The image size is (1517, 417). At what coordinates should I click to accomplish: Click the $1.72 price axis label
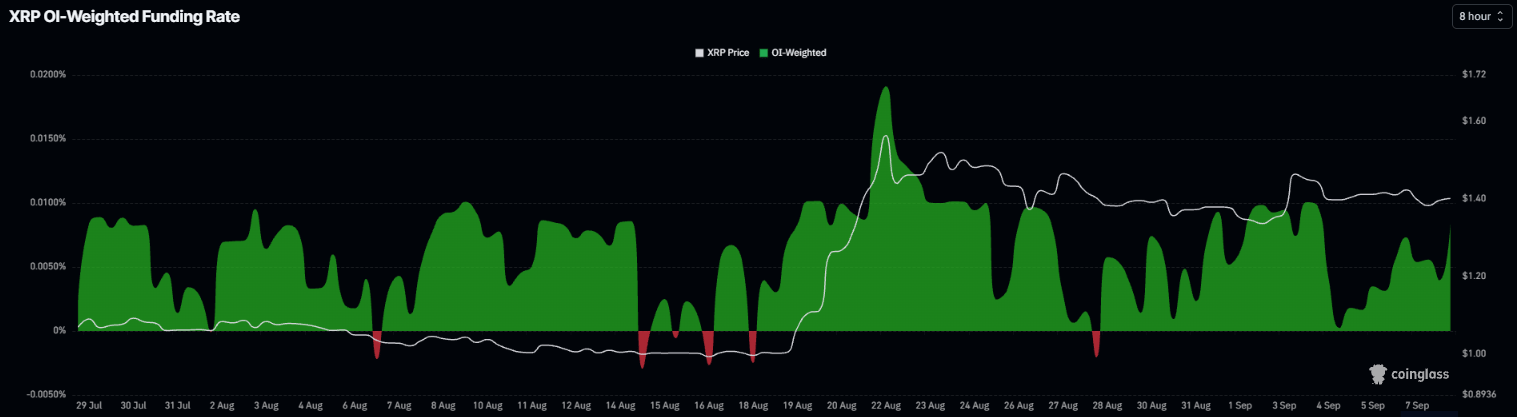click(x=1474, y=75)
